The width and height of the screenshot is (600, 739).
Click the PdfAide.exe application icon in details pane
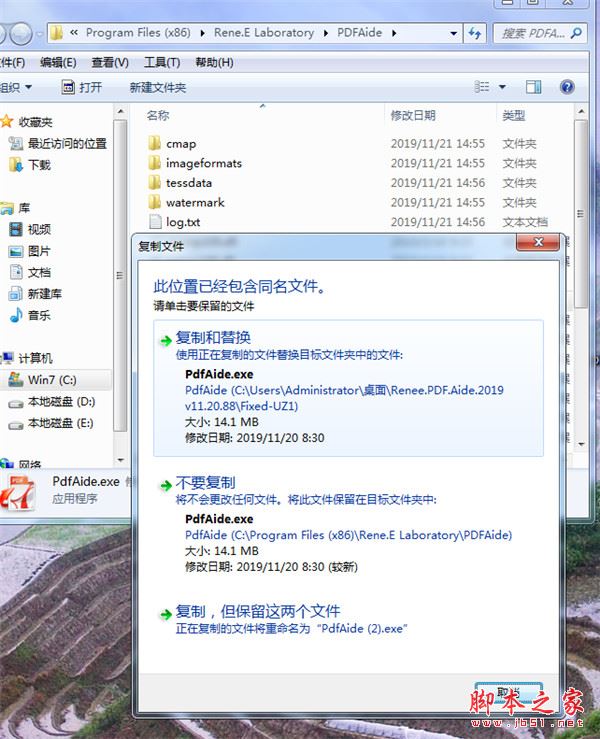(x=17, y=493)
